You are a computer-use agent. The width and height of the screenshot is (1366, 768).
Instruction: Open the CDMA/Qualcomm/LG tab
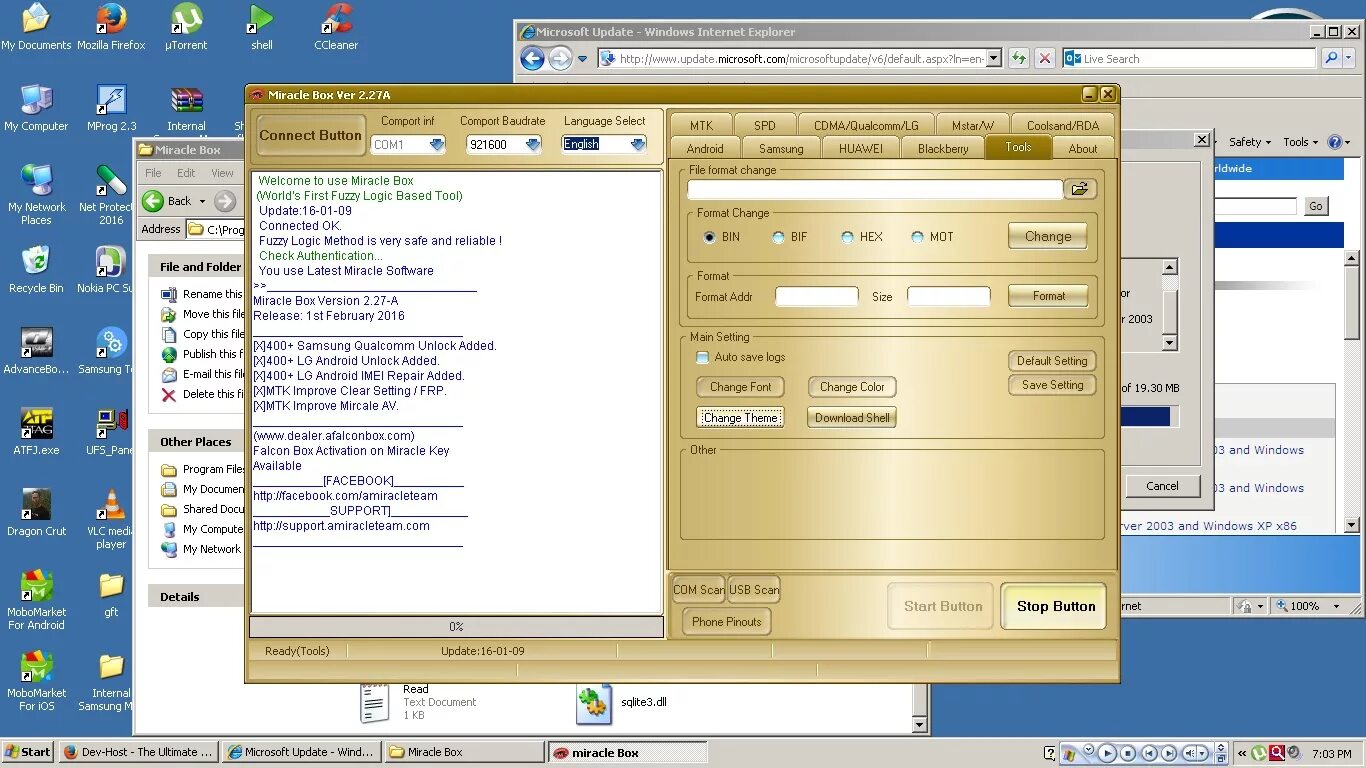point(866,125)
